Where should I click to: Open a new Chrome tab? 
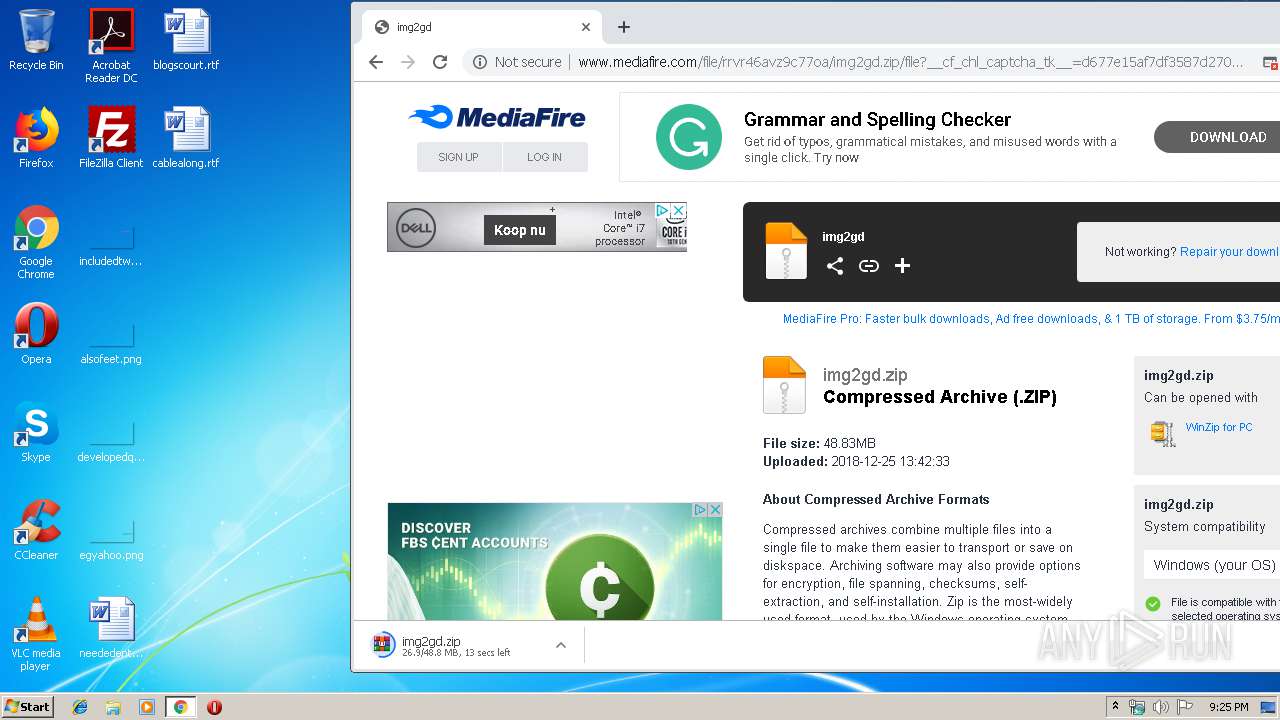coord(624,27)
